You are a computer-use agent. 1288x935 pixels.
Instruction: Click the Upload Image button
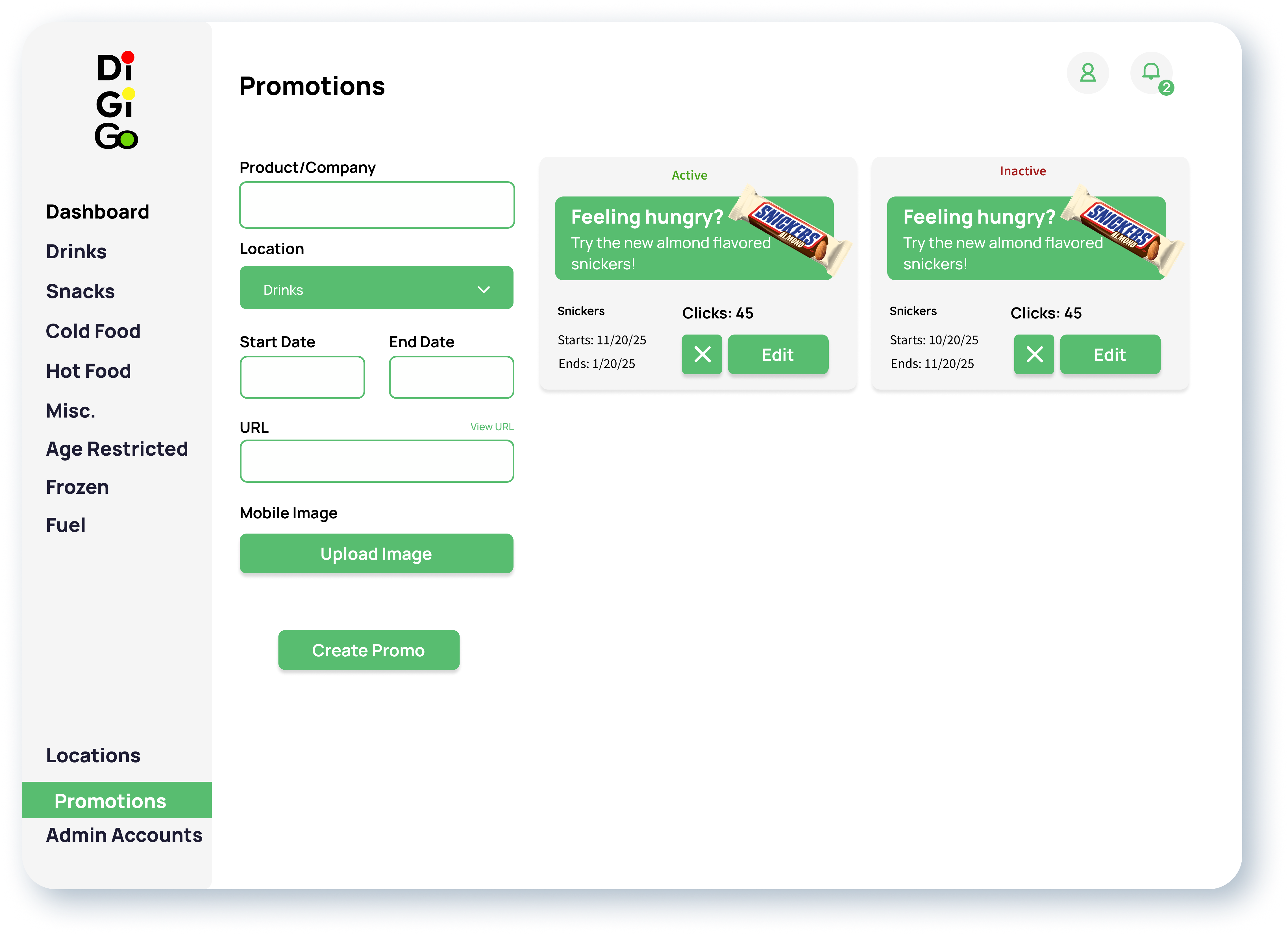tap(377, 554)
